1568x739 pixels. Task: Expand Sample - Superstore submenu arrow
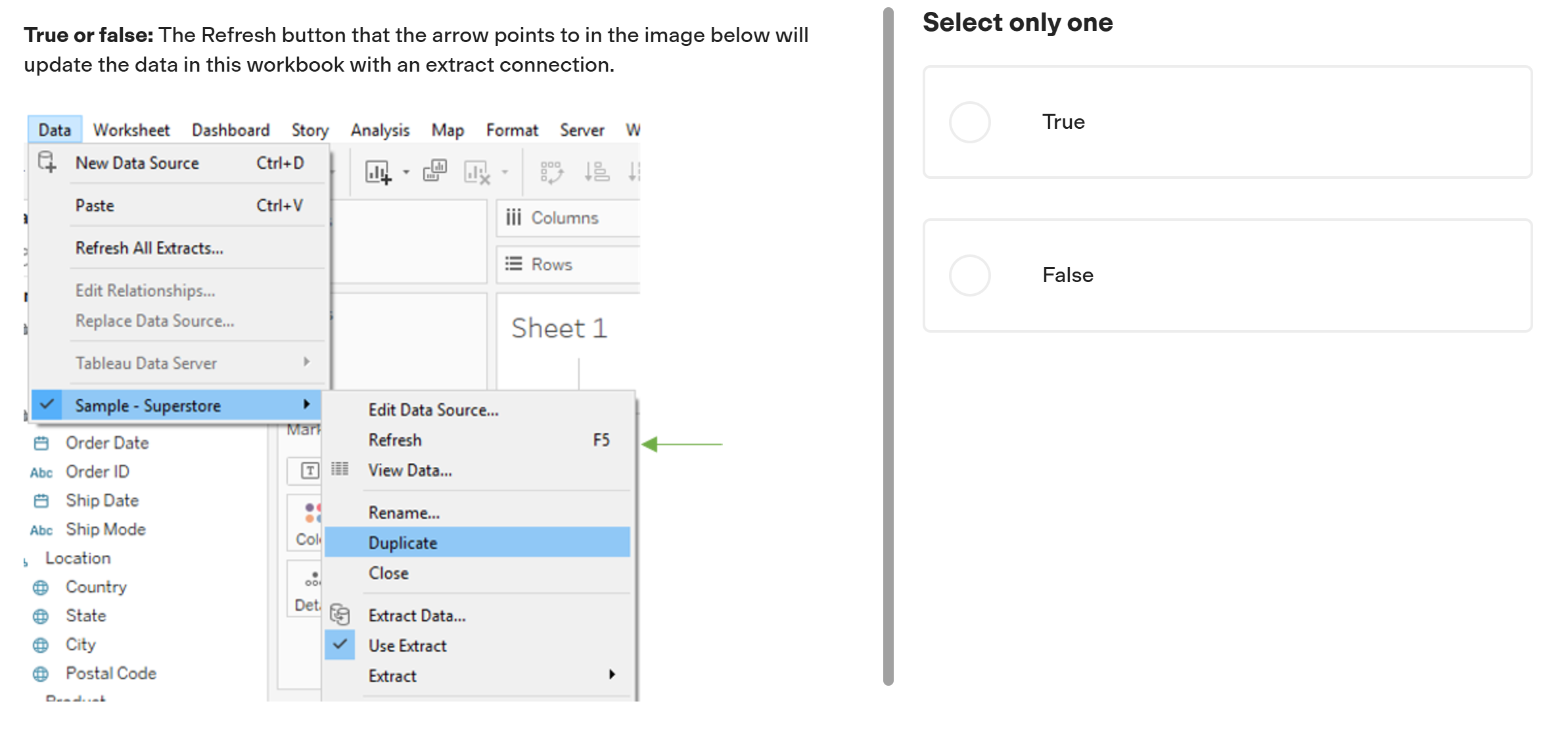[x=306, y=404]
